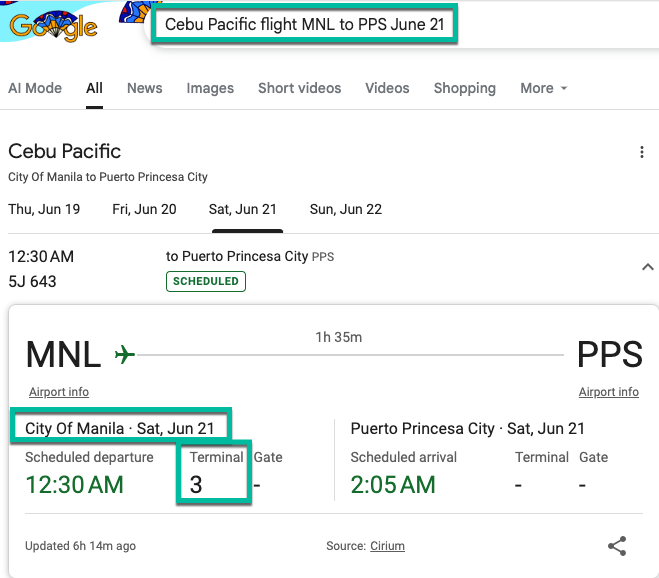Screen dimensions: 659x578
Task: Click the large PPS airport code
Action: [610, 354]
